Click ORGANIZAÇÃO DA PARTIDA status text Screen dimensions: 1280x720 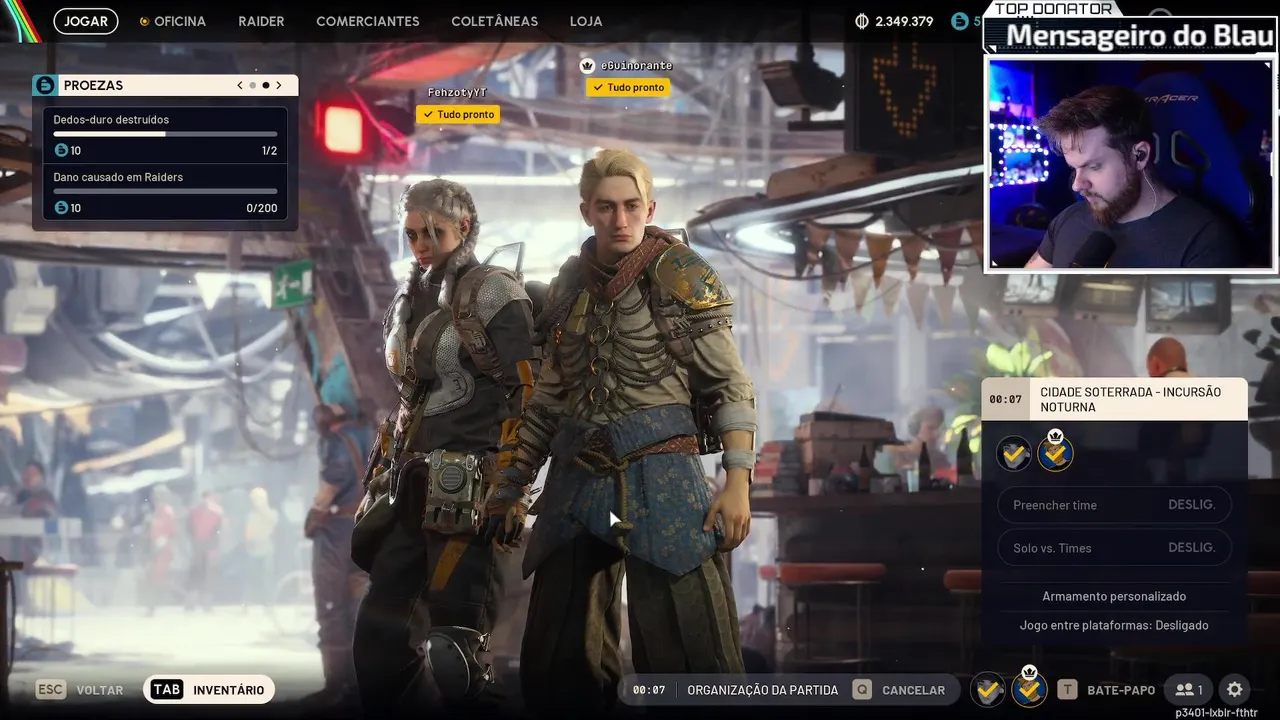pos(763,690)
